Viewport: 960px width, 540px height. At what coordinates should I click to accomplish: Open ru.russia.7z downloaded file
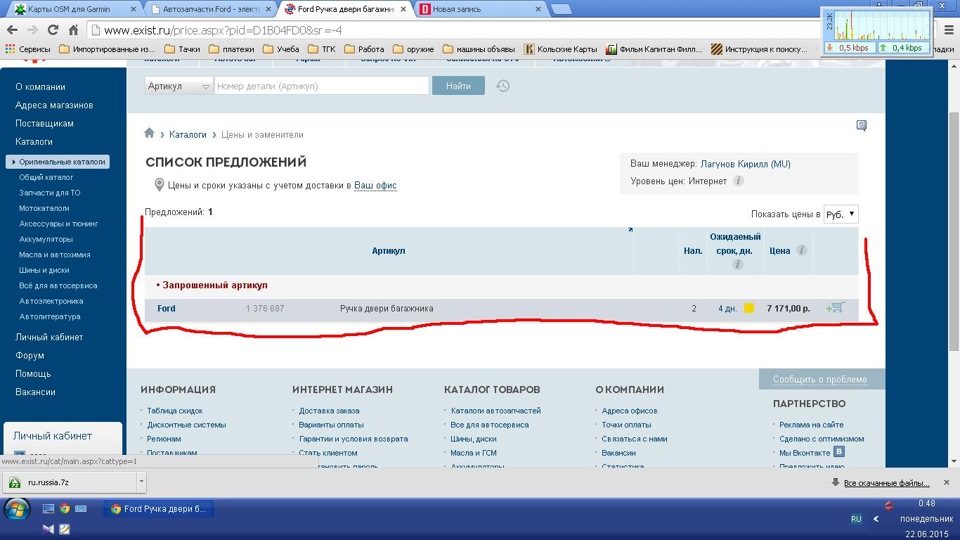(x=69, y=482)
